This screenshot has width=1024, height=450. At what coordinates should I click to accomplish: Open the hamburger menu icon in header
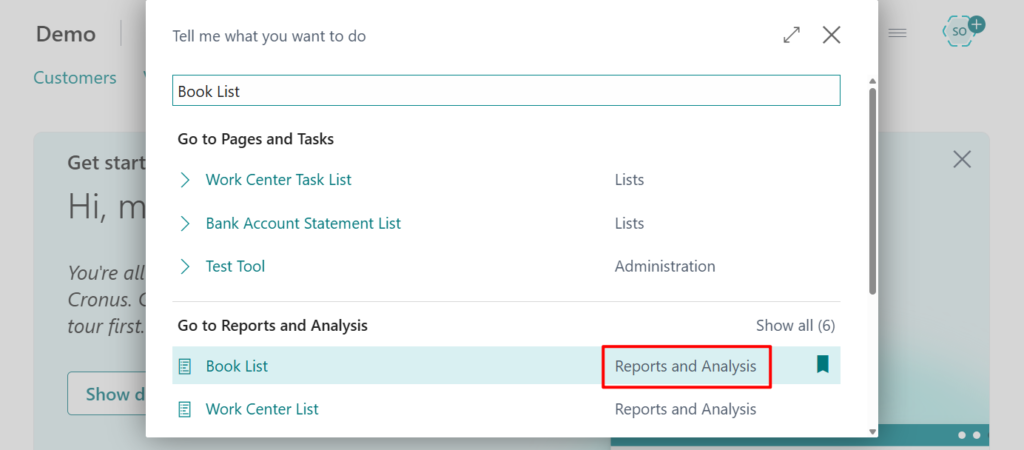[897, 33]
